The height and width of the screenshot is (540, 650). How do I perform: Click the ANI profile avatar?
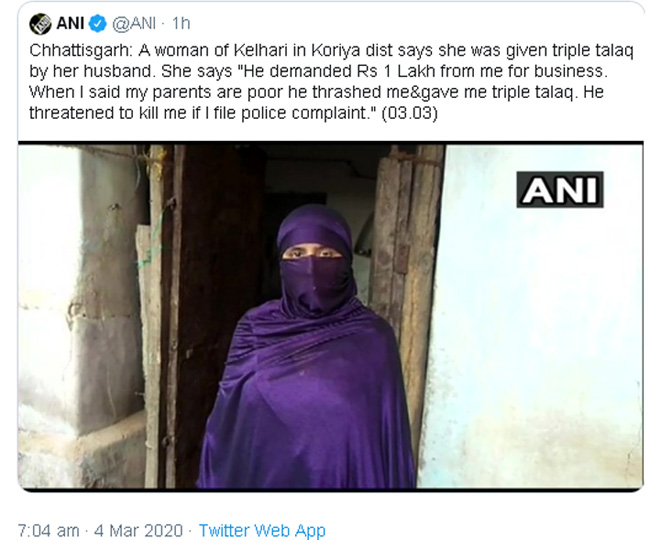pos(40,24)
